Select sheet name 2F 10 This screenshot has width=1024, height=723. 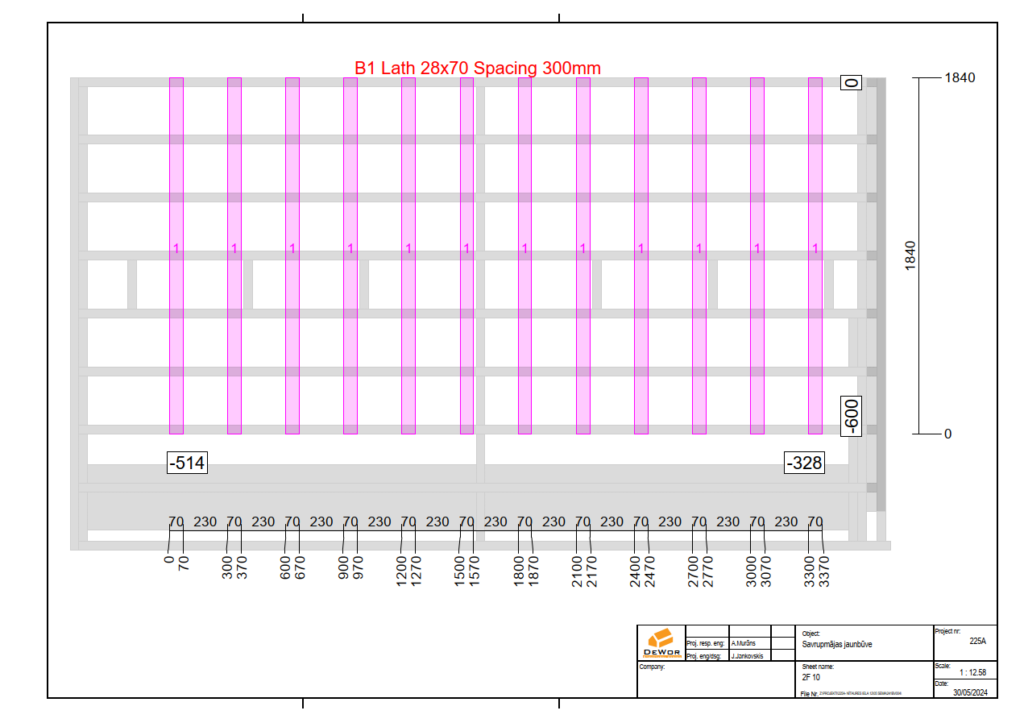(812, 677)
